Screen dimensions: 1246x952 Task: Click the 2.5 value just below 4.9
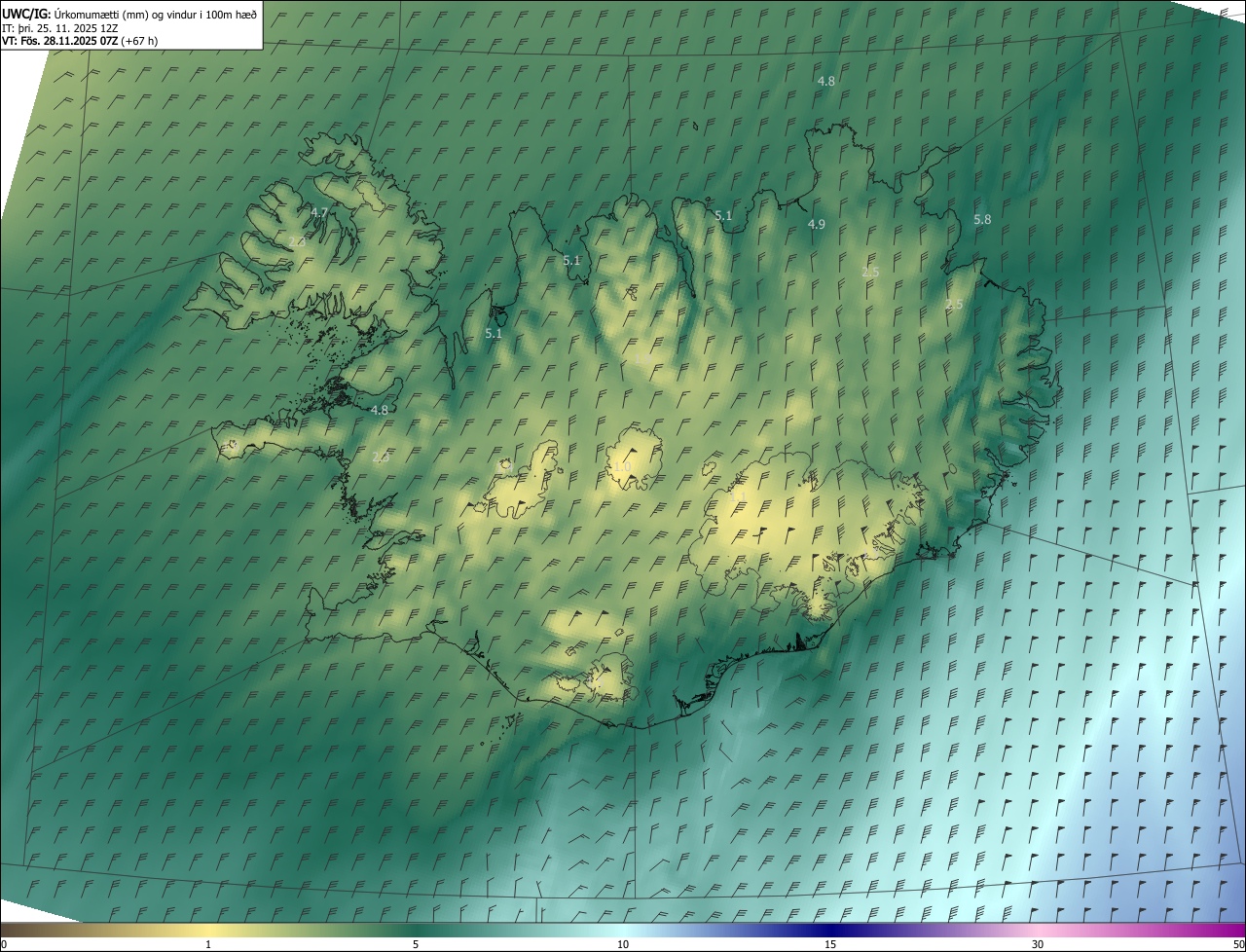[870, 273]
